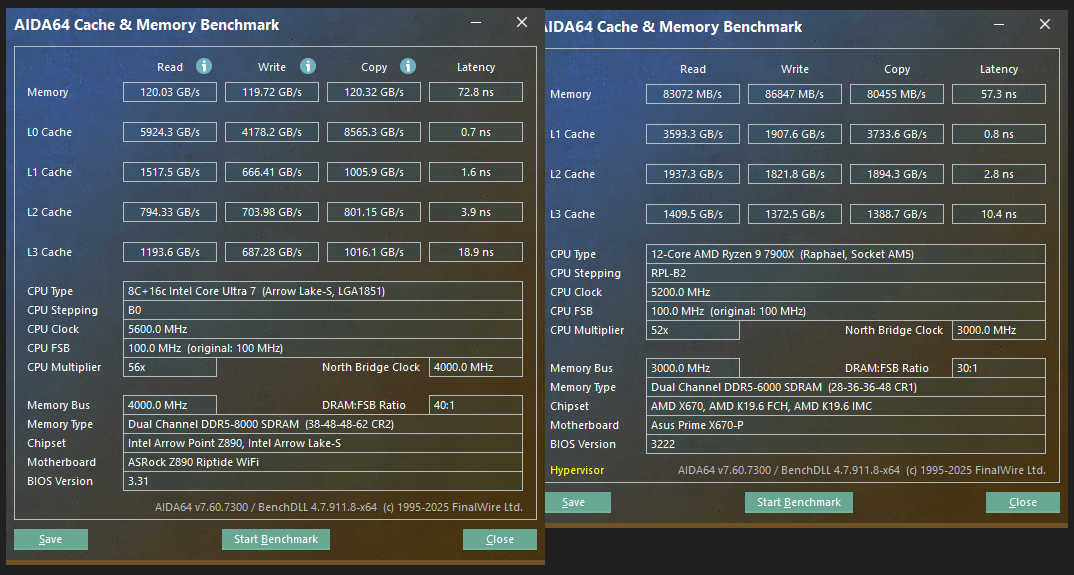Select L3 Cache read value 1409.5 GB/s
The image size is (1074, 575).
(692, 214)
